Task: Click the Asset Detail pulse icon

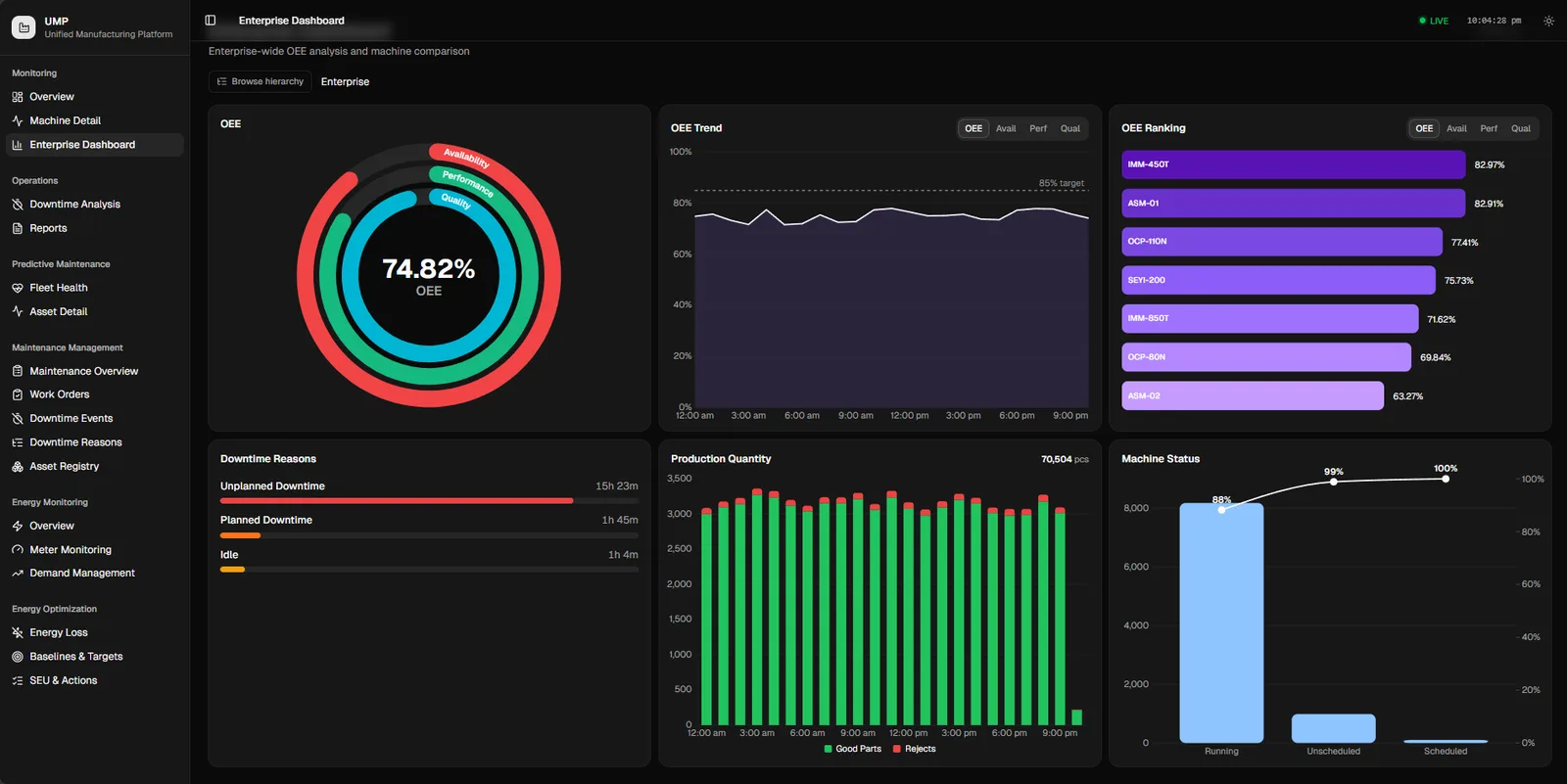Action: pyautogui.click(x=18, y=311)
